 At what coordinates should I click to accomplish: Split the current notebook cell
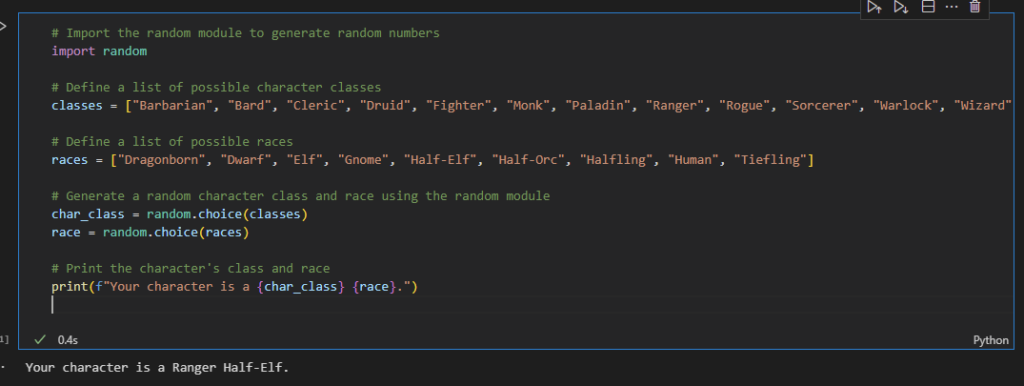927,7
